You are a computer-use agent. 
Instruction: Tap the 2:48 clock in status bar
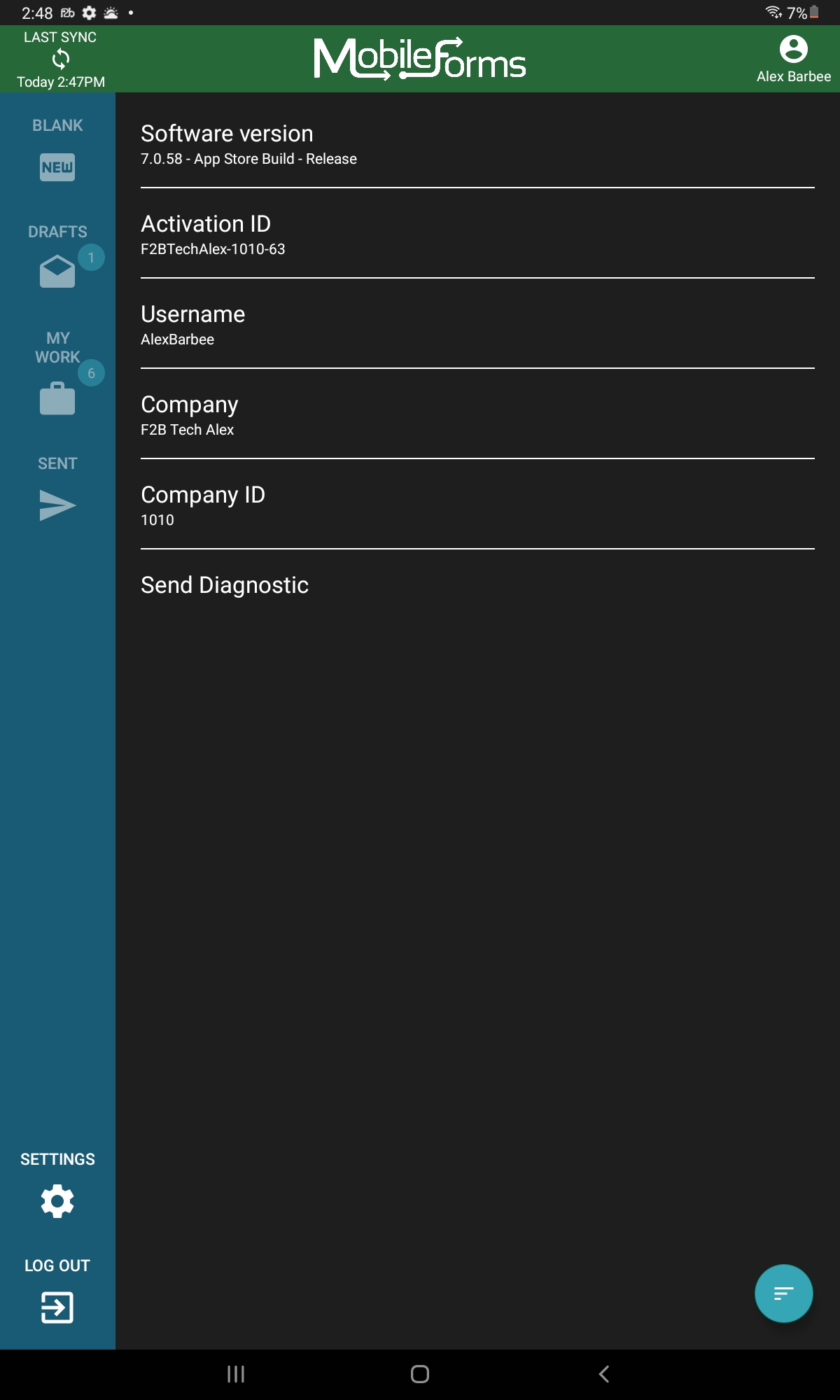pos(37,13)
